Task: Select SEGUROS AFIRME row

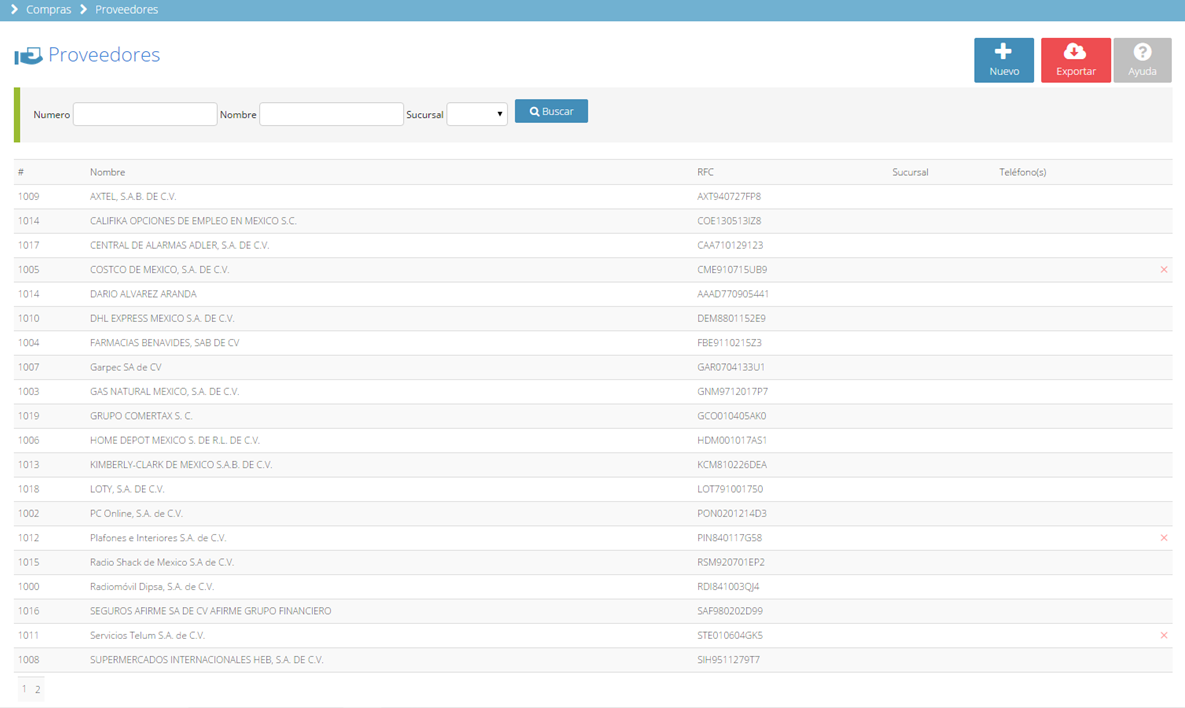Action: pyautogui.click(x=593, y=611)
